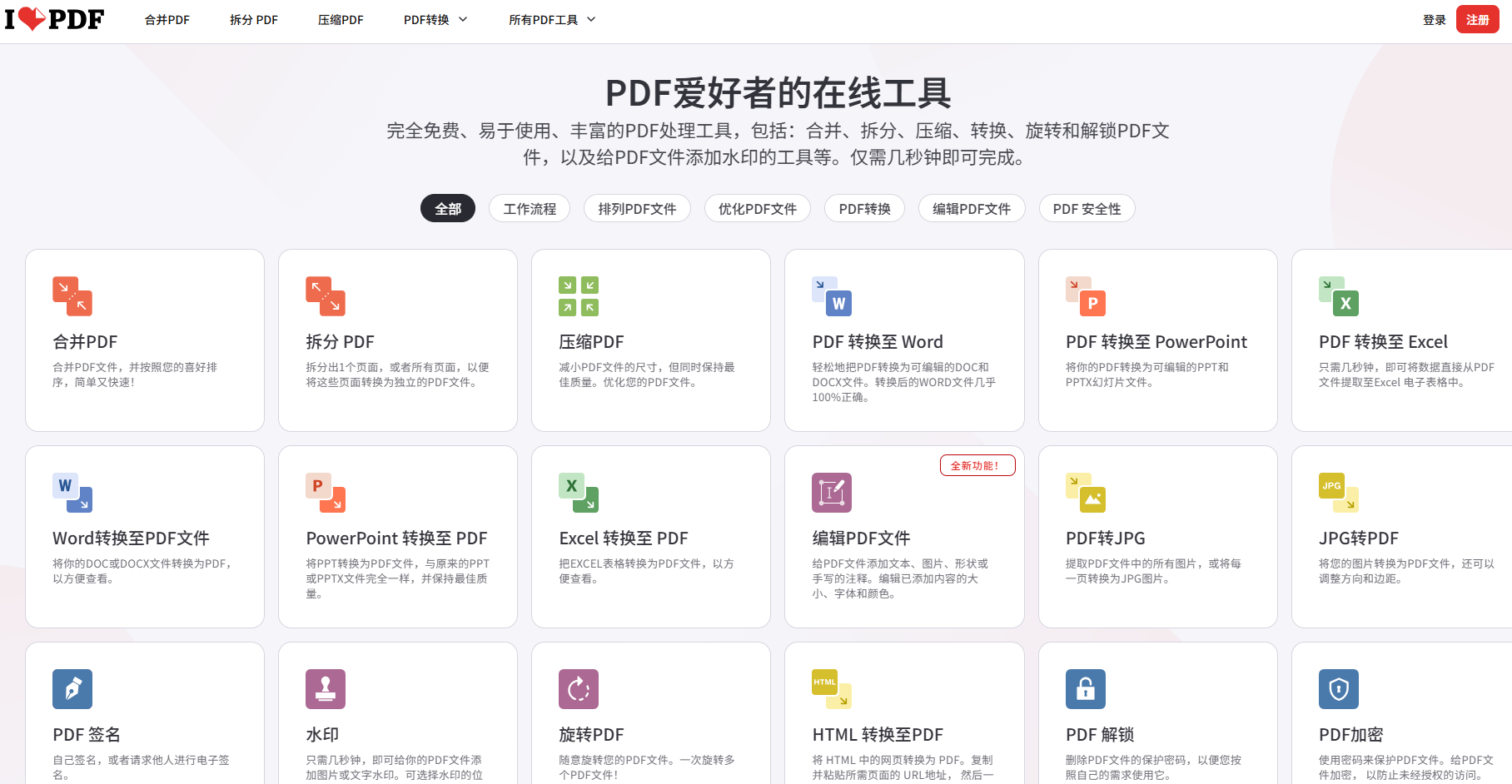This screenshot has height=784, width=1512.
Task: Click the PDF 转换至 Word icon
Action: pyautogui.click(x=832, y=296)
